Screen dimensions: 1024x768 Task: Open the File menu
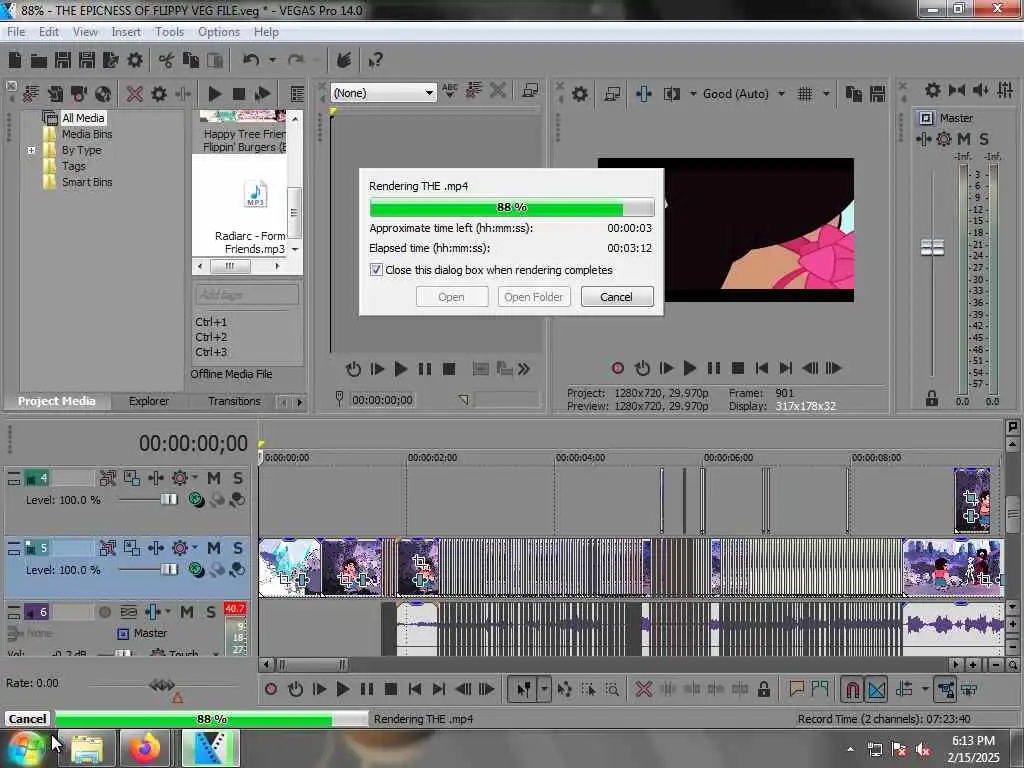(16, 32)
